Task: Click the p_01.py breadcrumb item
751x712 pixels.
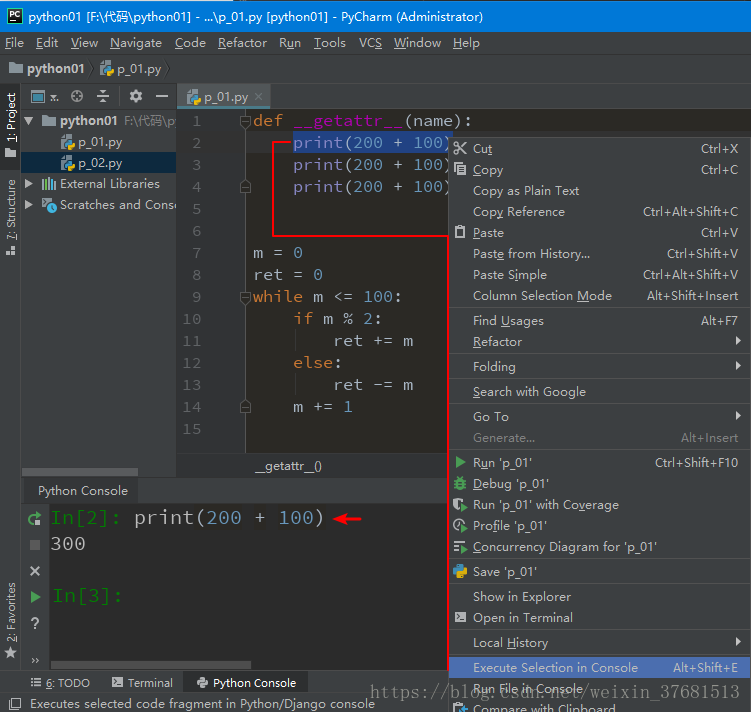Action: (x=131, y=69)
